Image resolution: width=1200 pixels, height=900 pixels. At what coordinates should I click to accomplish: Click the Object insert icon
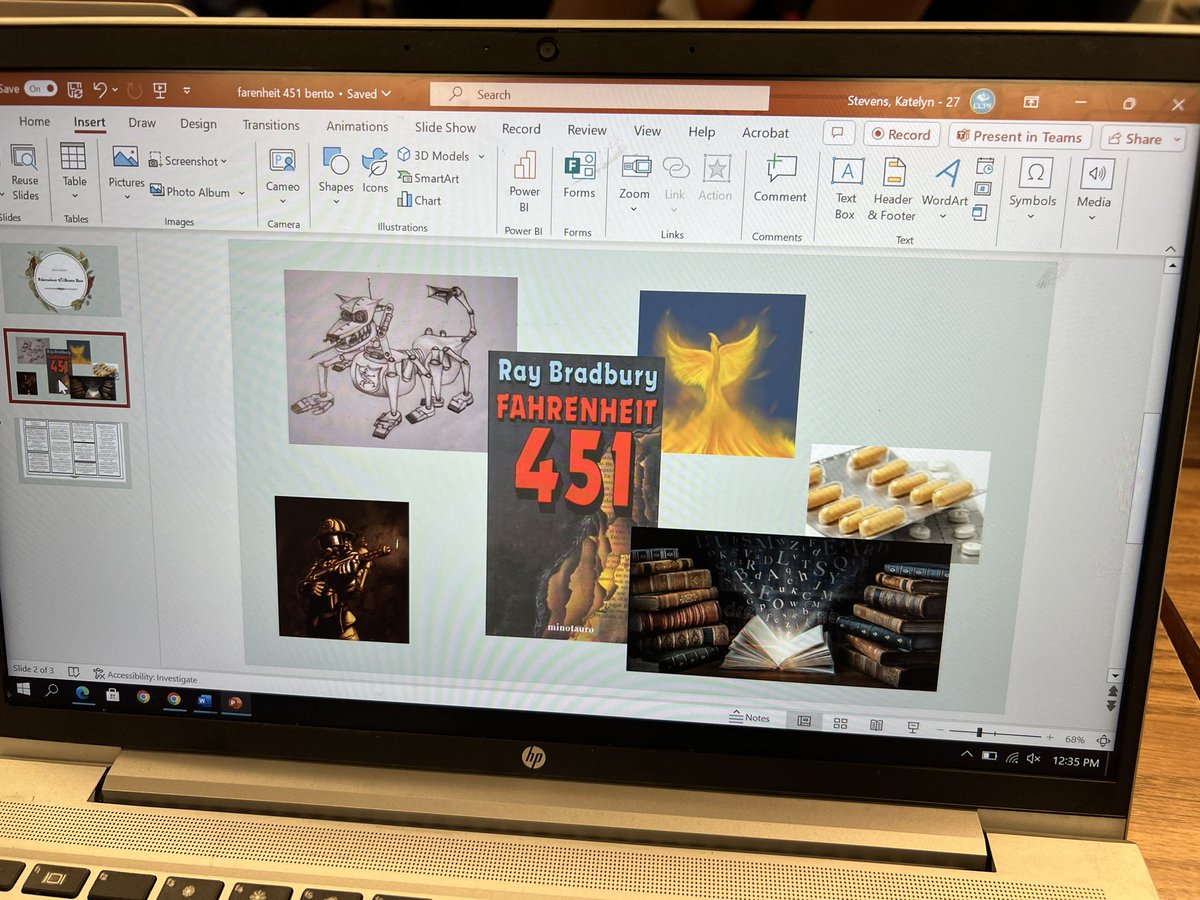[979, 212]
